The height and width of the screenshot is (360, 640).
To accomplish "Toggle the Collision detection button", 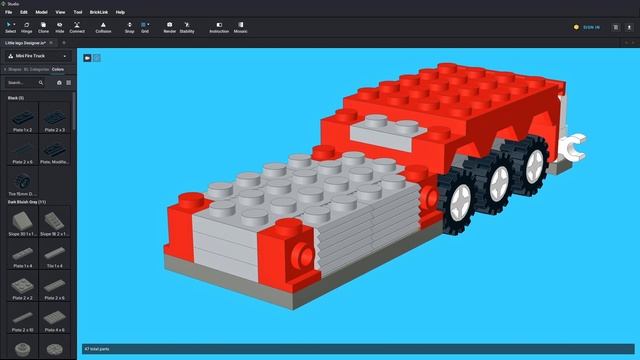I will pyautogui.click(x=103, y=27).
